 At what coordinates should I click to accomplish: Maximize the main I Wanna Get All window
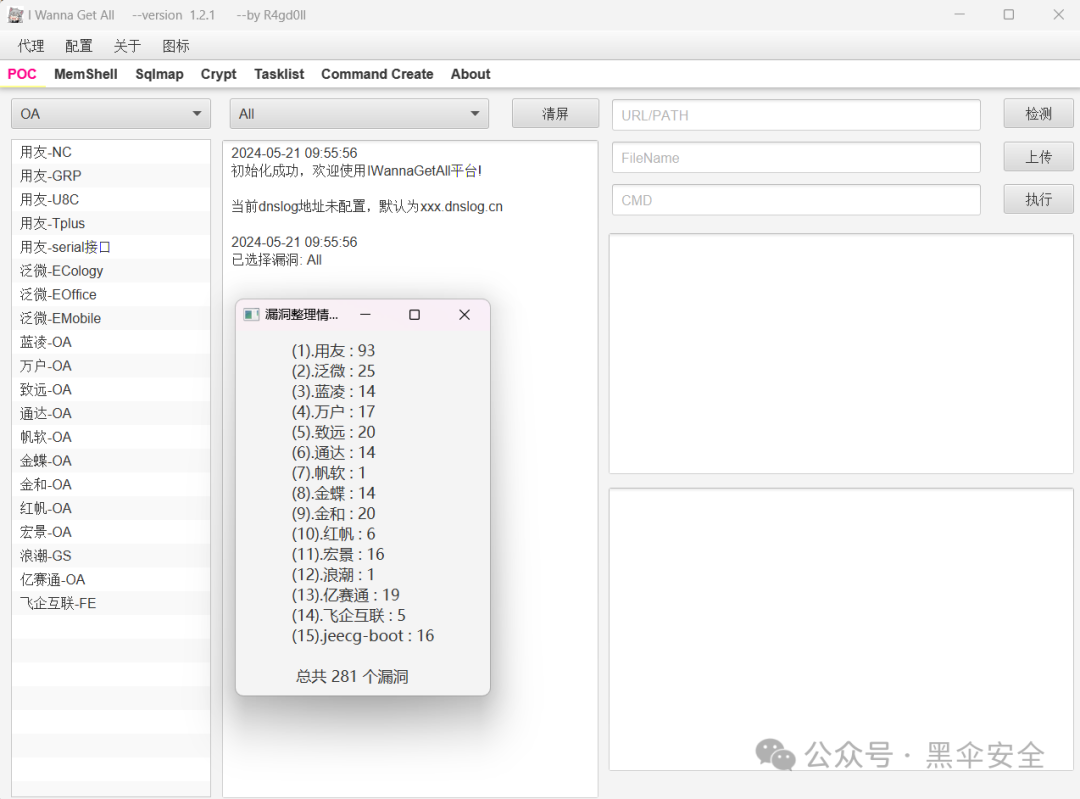[x=1008, y=14]
